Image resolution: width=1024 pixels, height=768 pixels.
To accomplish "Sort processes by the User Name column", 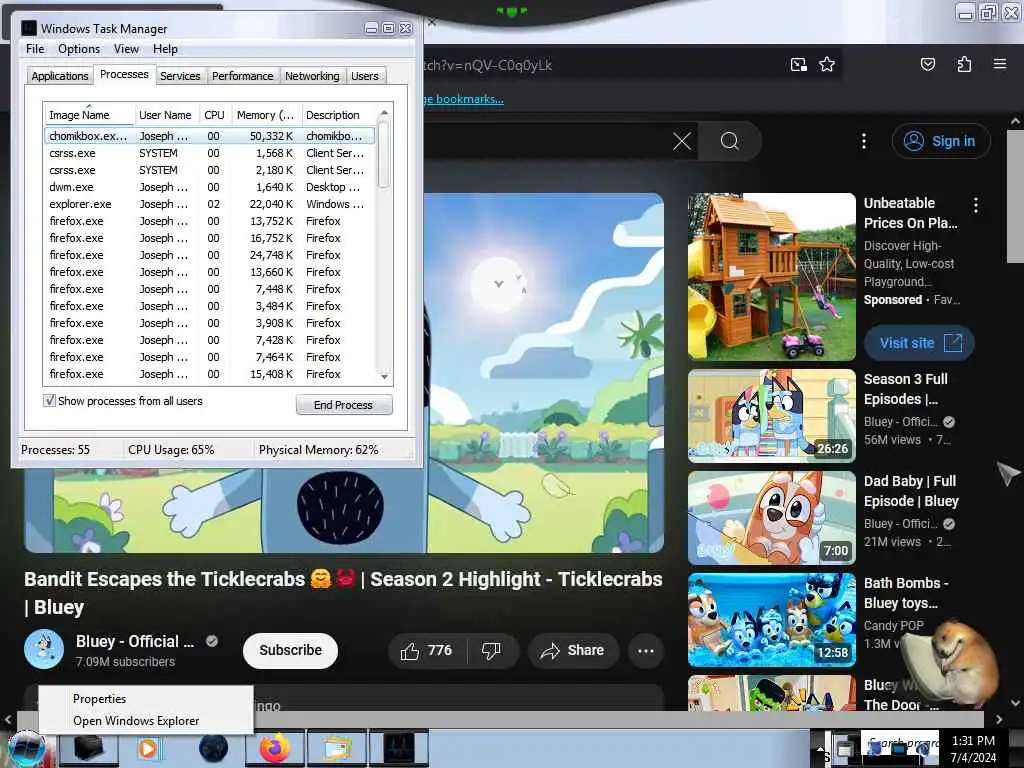I will 166,115.
